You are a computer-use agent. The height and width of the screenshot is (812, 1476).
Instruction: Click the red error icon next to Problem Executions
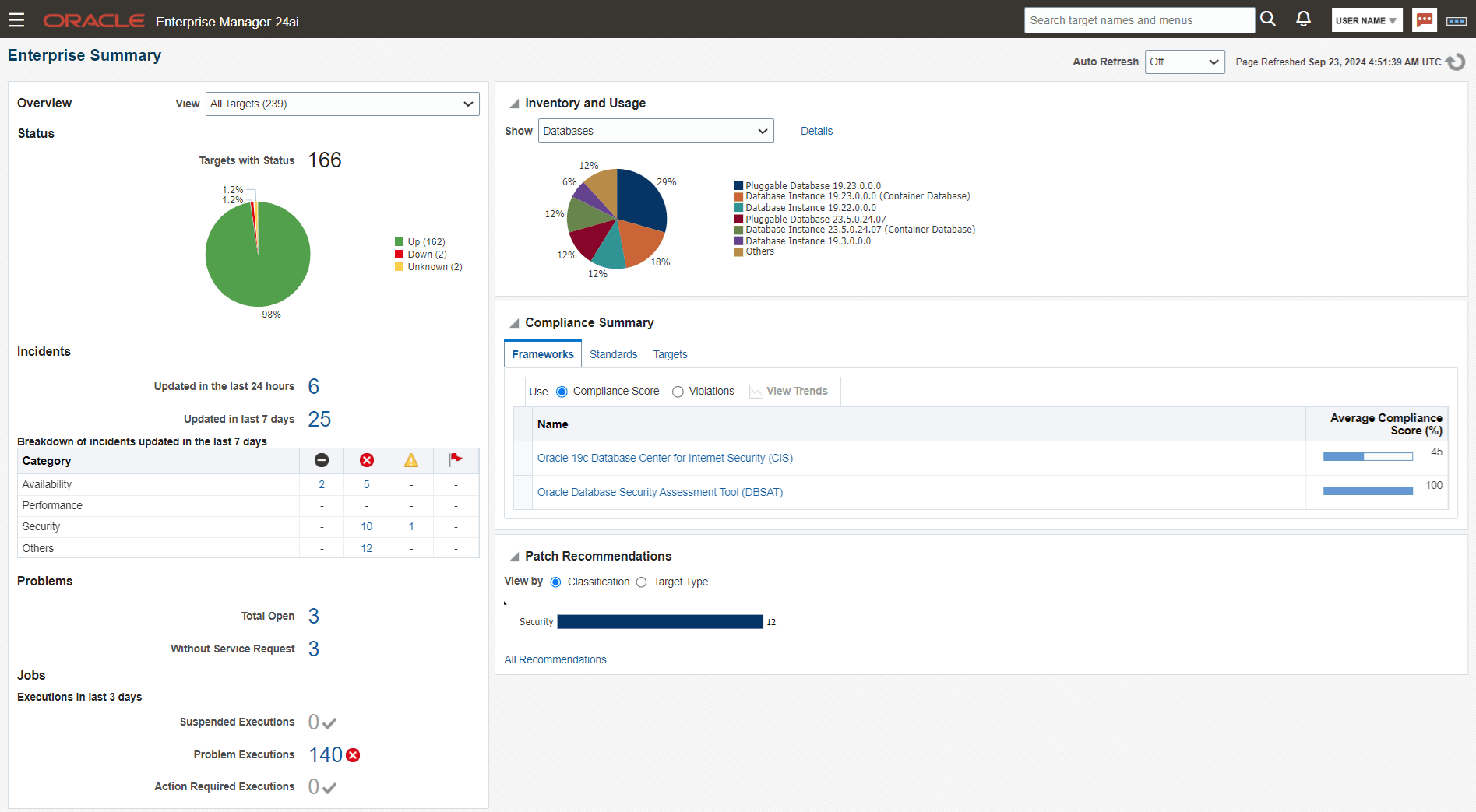point(353,754)
